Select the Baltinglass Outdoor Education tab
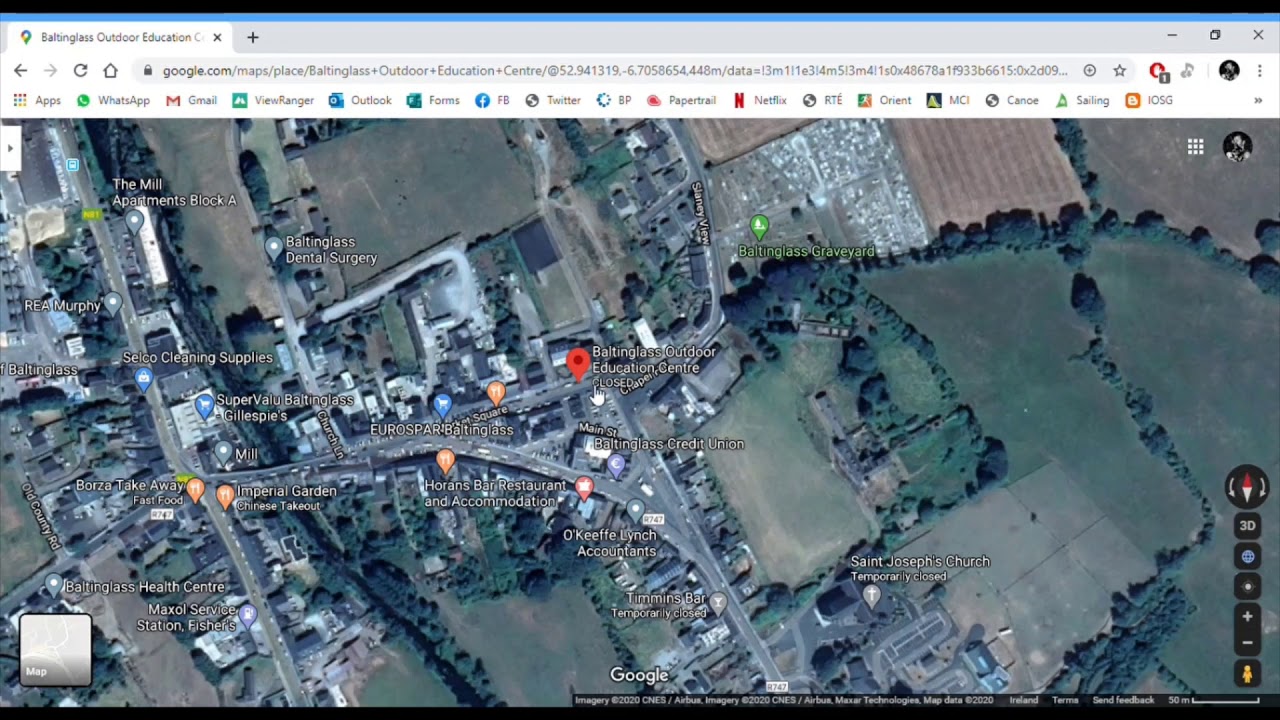This screenshot has height=720, width=1280. click(x=120, y=37)
